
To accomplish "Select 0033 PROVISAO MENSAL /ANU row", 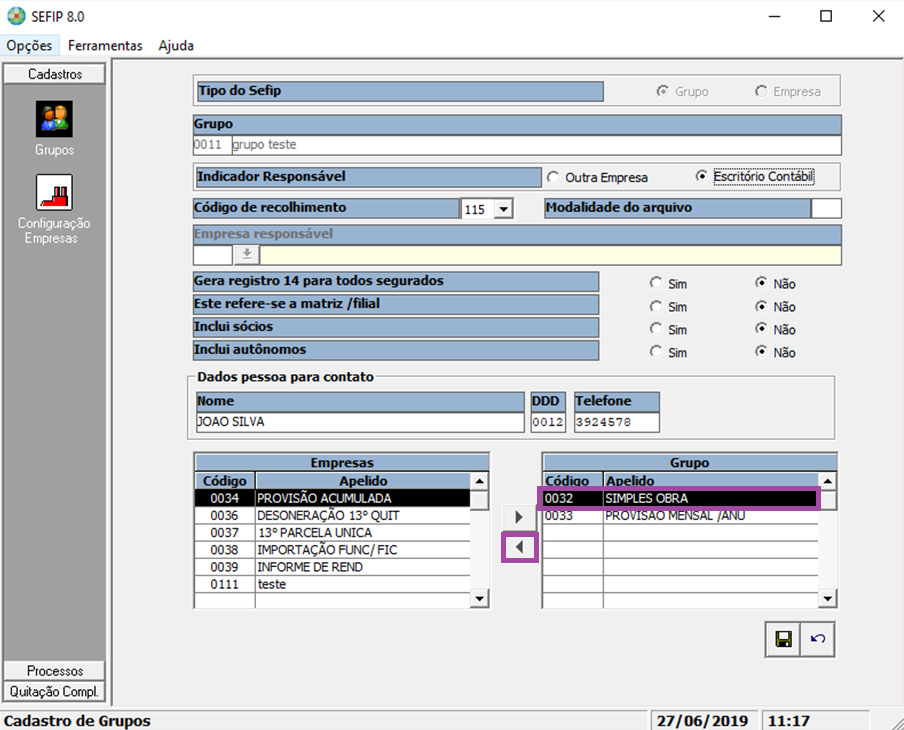I will click(x=680, y=515).
